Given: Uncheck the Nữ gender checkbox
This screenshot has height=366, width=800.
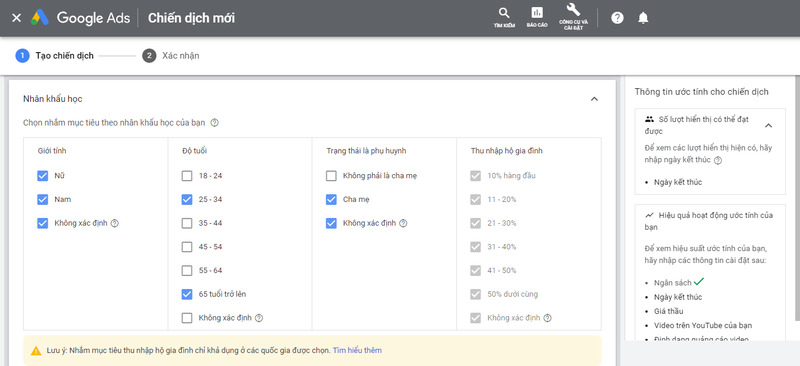Looking at the screenshot, I should click(43, 176).
